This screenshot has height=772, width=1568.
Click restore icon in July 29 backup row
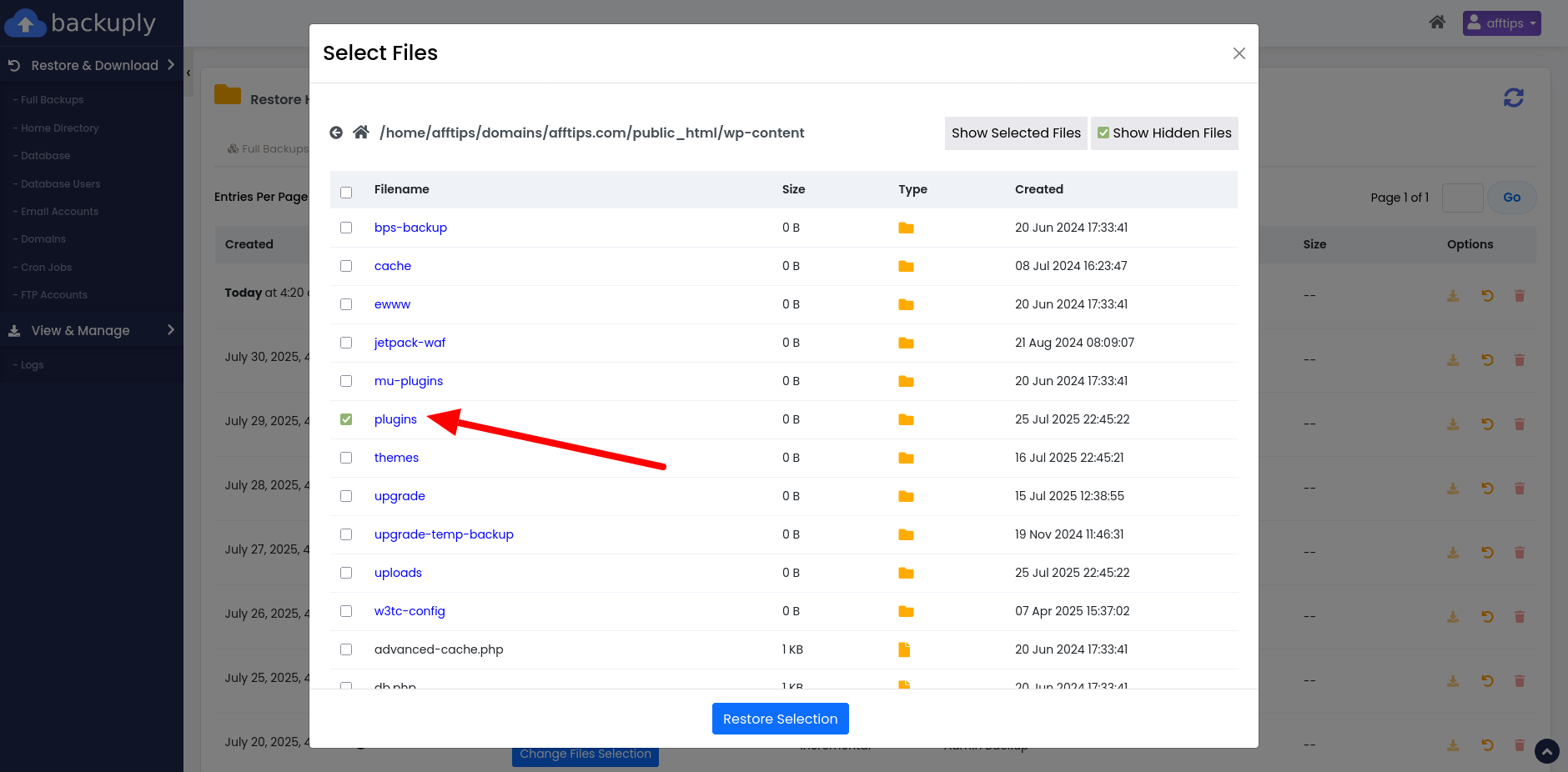point(1487,424)
